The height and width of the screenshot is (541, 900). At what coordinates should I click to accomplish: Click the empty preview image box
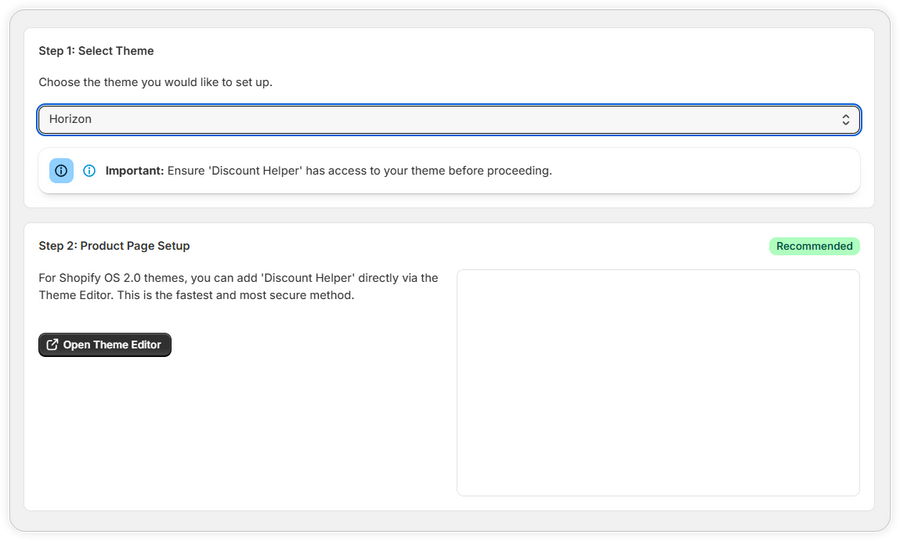click(x=658, y=383)
